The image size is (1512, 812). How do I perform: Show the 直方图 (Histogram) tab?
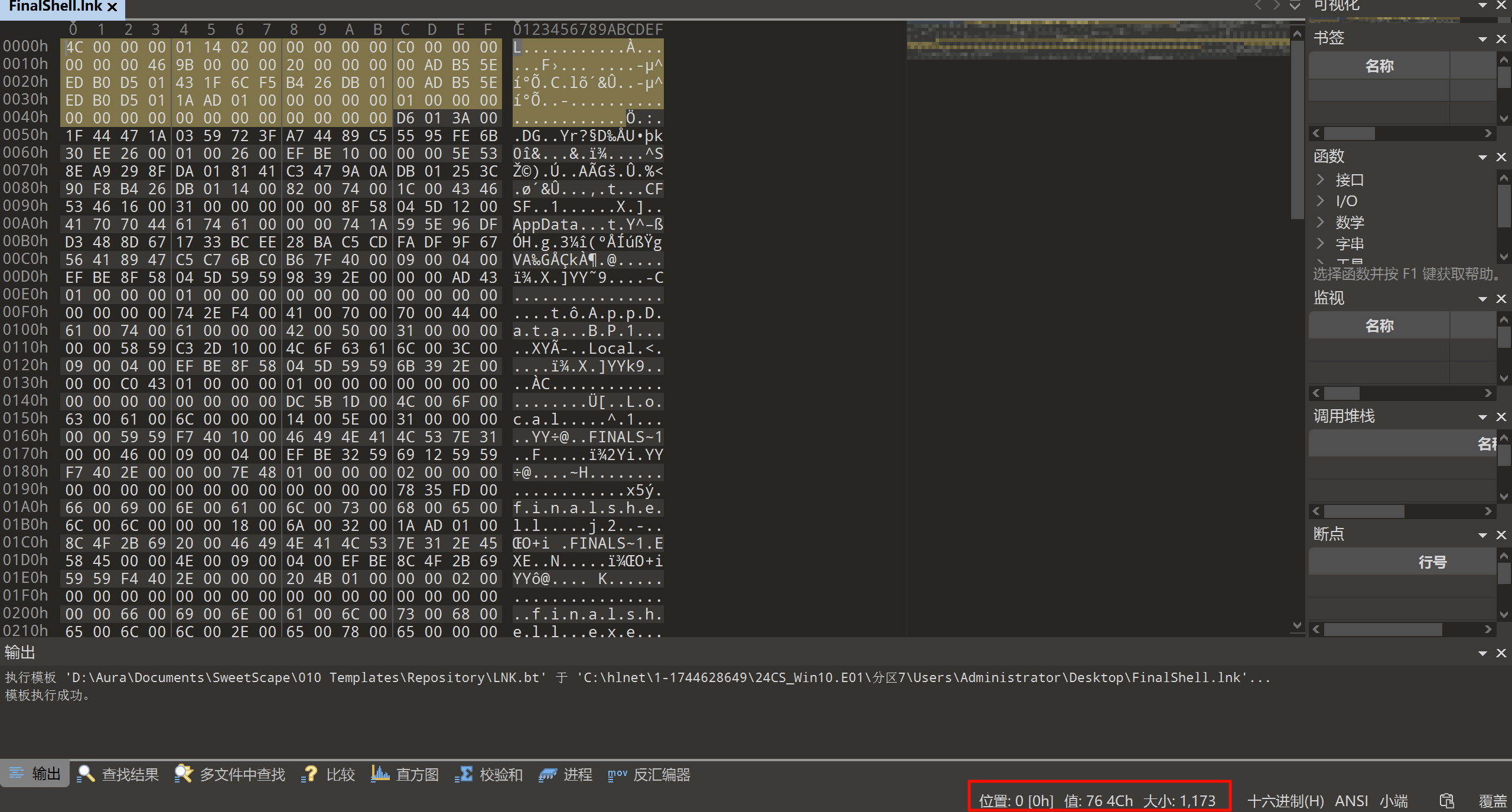(x=405, y=774)
